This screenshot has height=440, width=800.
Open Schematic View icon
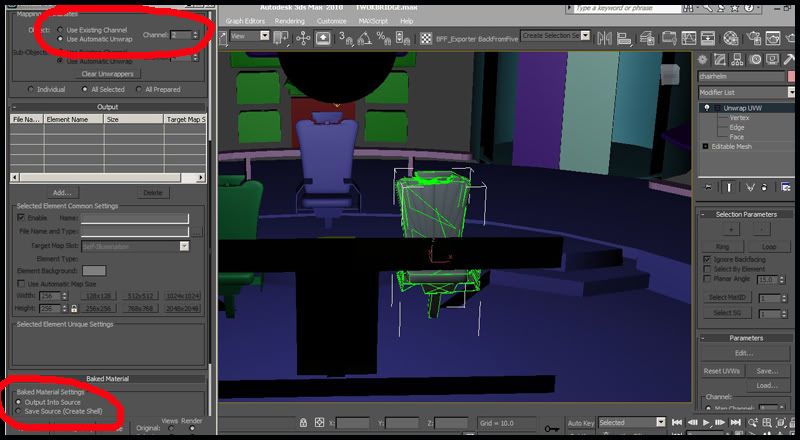[x=708, y=38]
